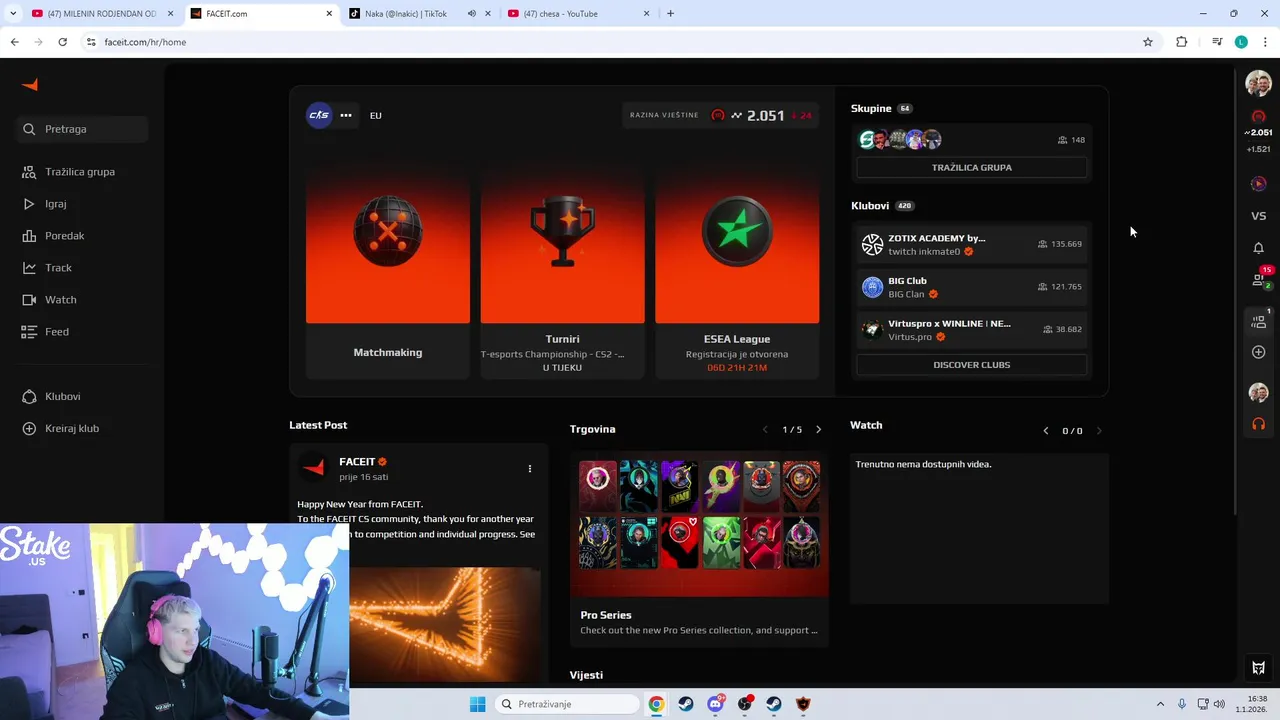Click the FACEIT post firework image
This screenshot has width=1280, height=720.
pyautogui.click(x=445, y=625)
